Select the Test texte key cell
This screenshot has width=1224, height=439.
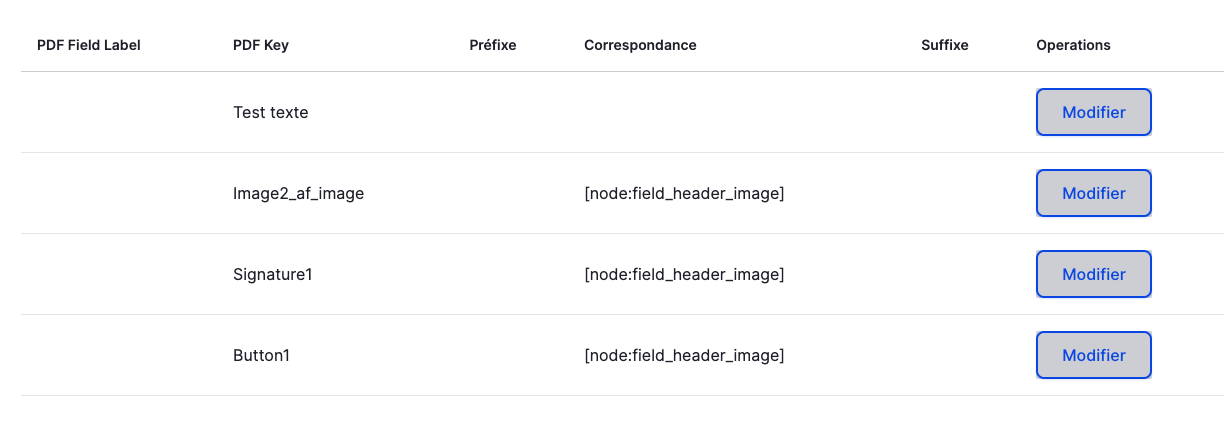271,112
